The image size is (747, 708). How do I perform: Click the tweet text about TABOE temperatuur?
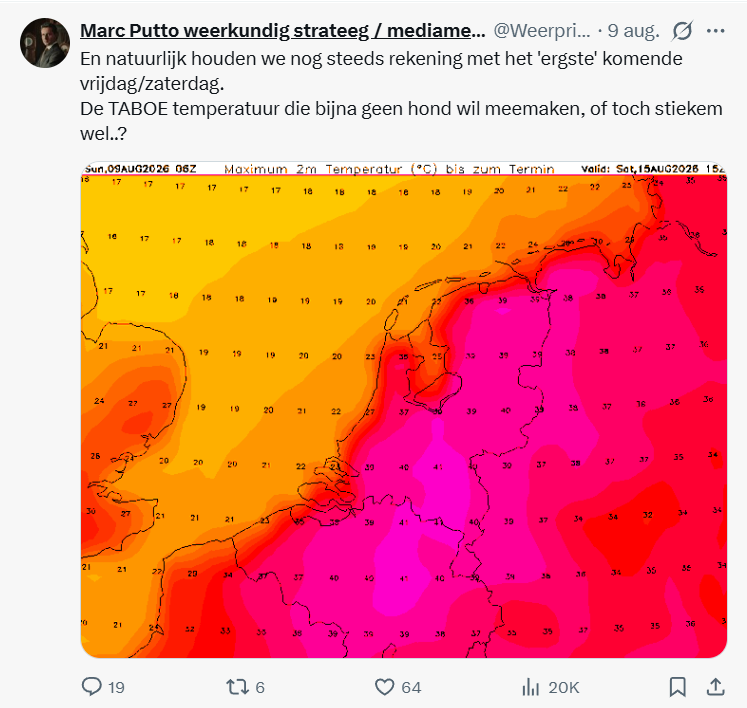click(401, 121)
